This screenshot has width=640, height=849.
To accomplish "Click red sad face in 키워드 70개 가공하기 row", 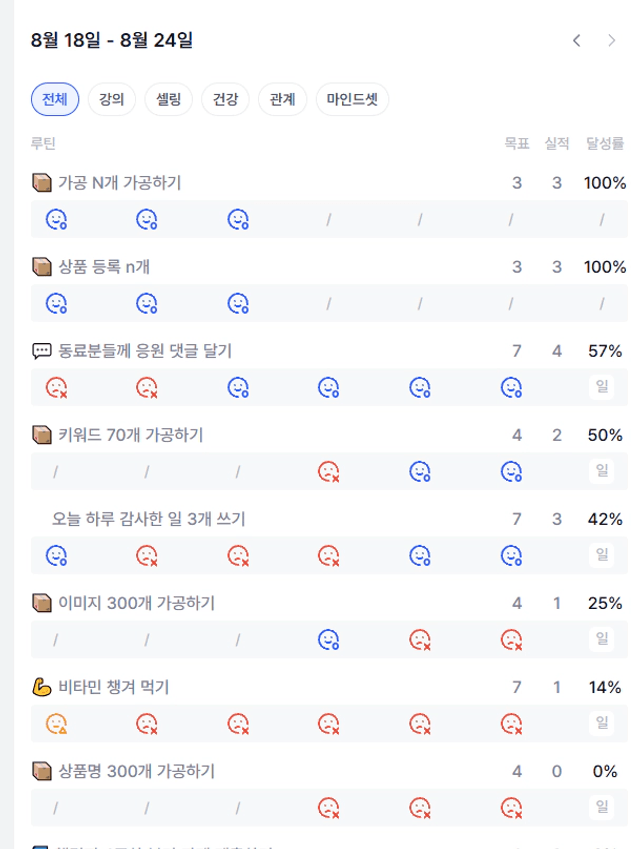I will [329, 472].
